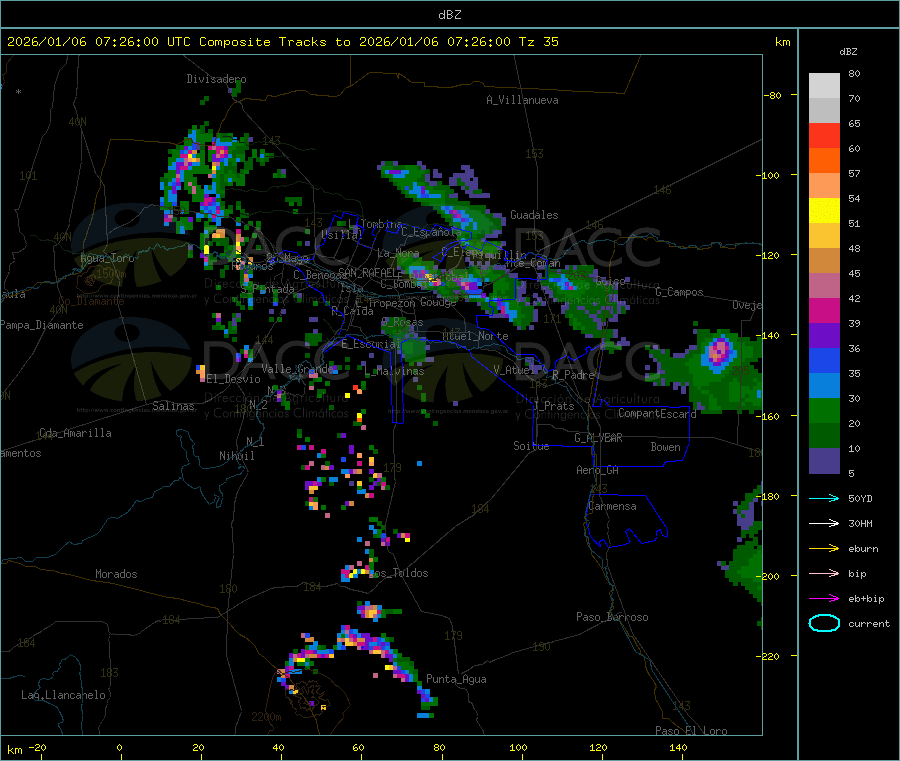
Task: Click the 'Punta_Agua' map label
Action: (x=456, y=679)
